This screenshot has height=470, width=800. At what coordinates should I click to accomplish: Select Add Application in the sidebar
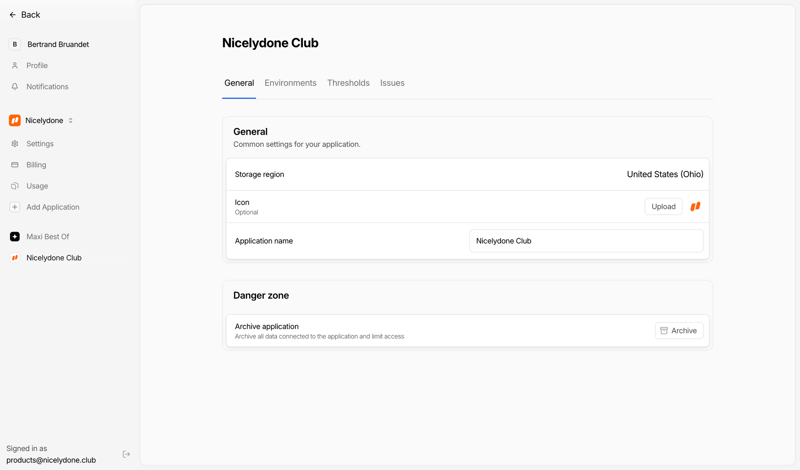(x=53, y=207)
